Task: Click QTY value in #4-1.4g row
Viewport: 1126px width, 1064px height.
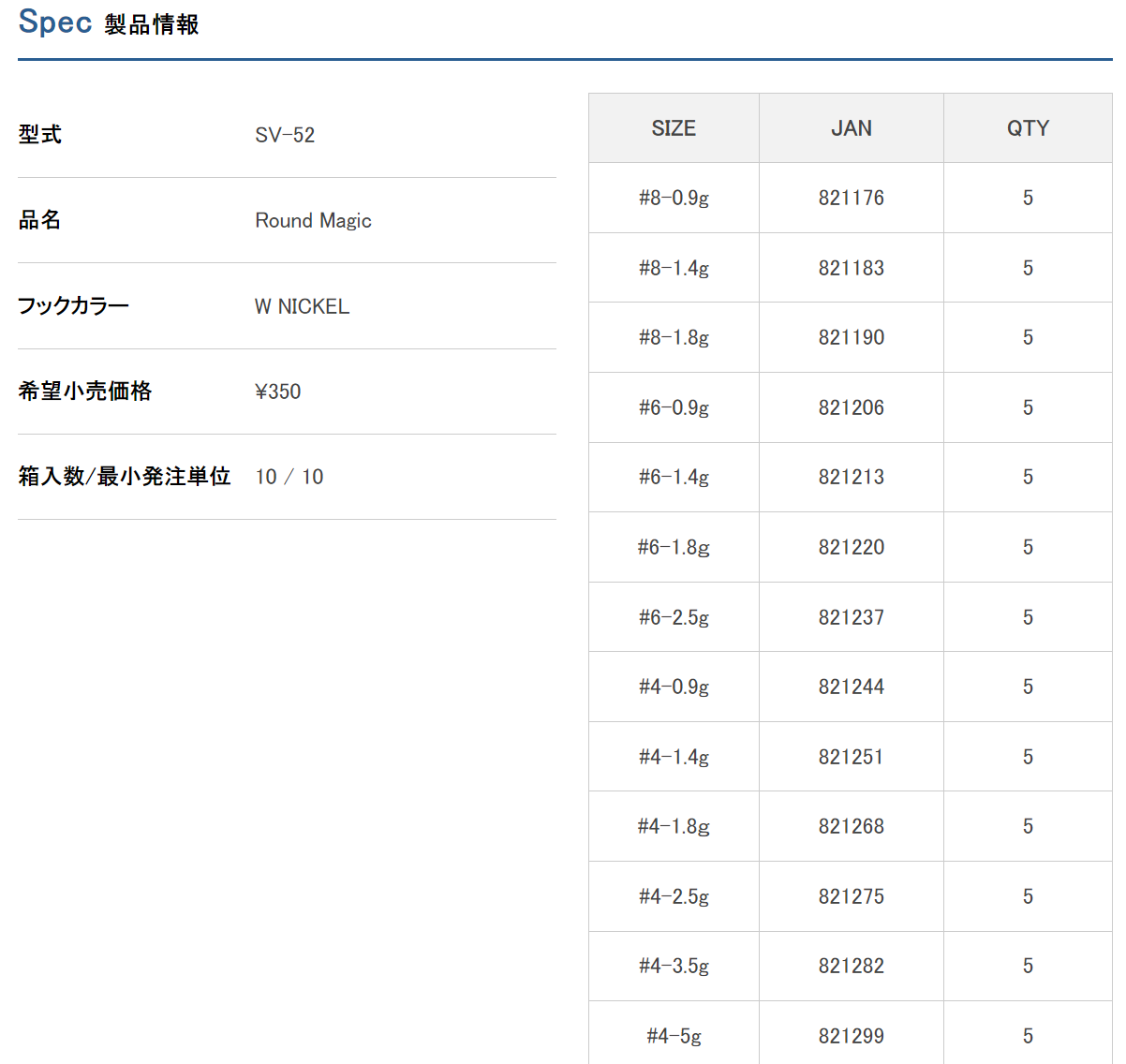Action: (x=1028, y=757)
